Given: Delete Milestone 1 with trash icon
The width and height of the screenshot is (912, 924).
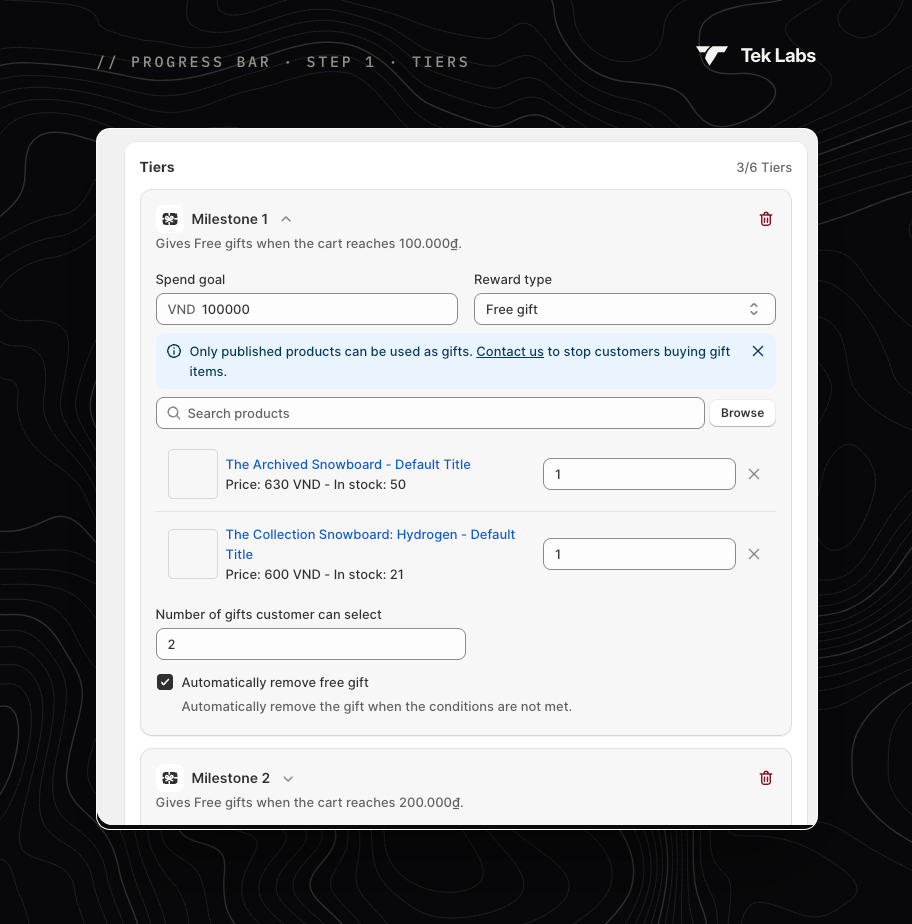Looking at the screenshot, I should click(765, 219).
